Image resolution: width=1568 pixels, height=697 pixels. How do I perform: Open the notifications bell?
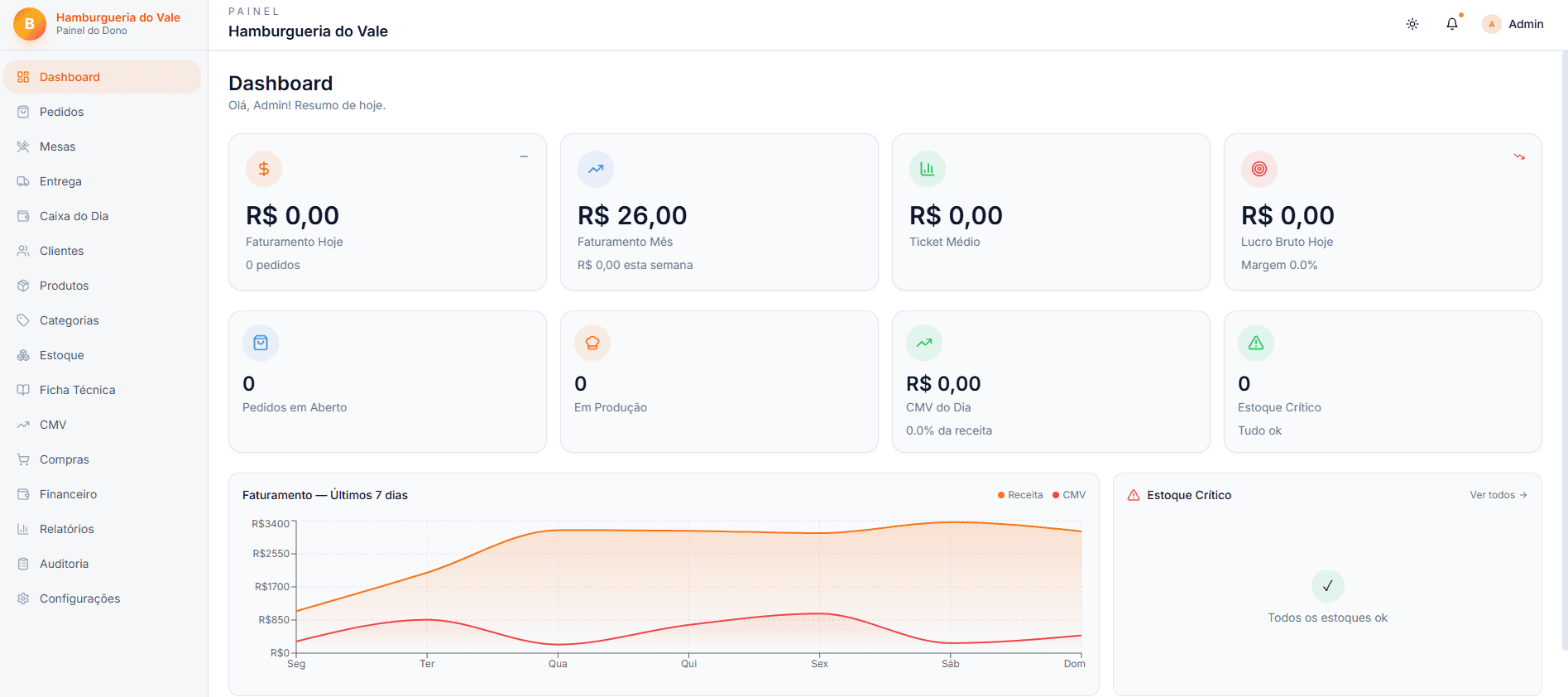point(1452,24)
